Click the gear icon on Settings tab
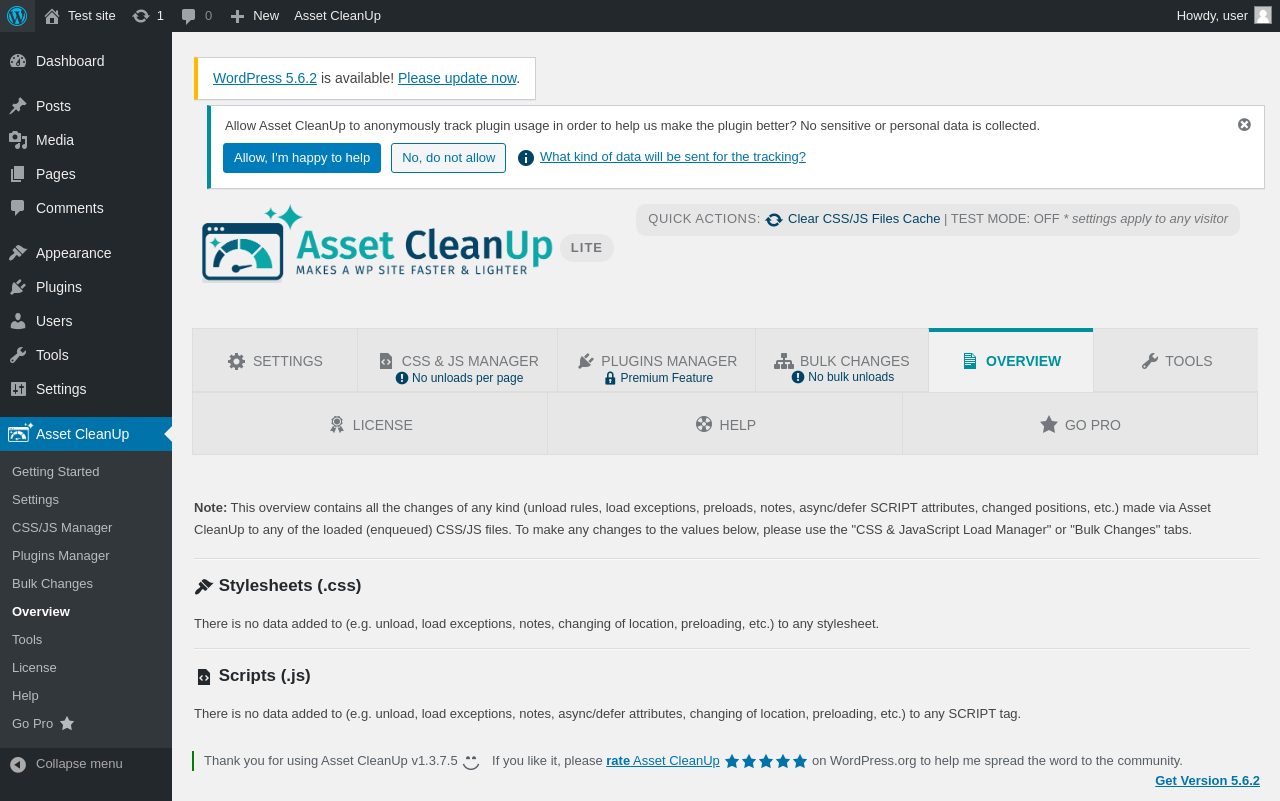 (x=236, y=361)
